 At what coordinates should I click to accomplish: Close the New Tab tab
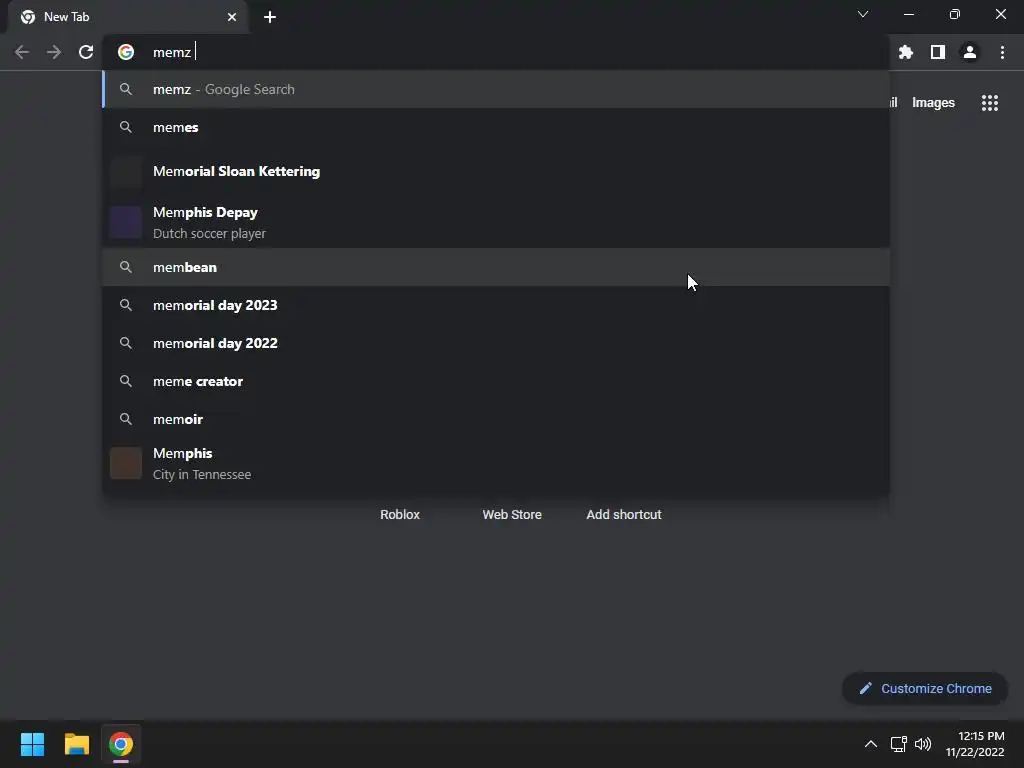232,17
